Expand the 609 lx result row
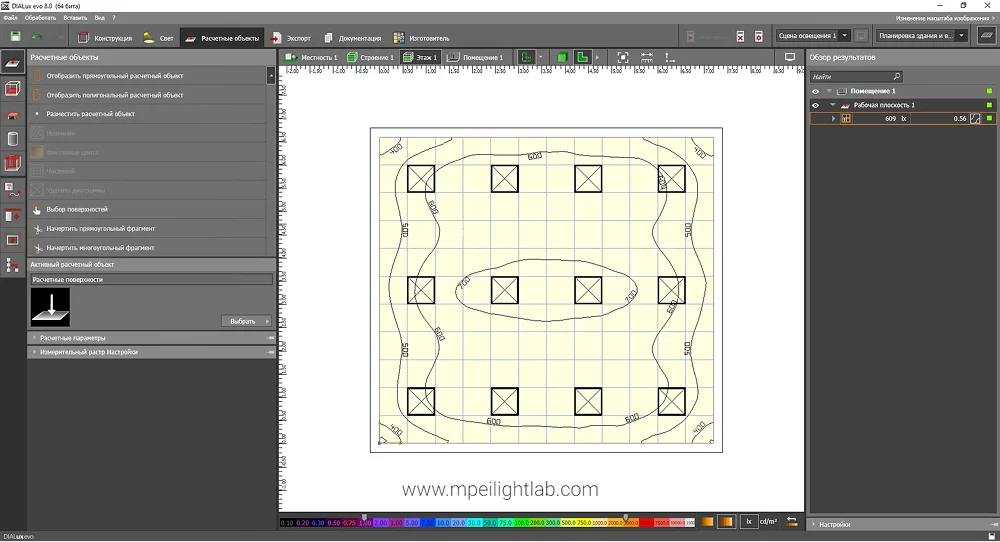This screenshot has height=542, width=1000. click(x=833, y=119)
